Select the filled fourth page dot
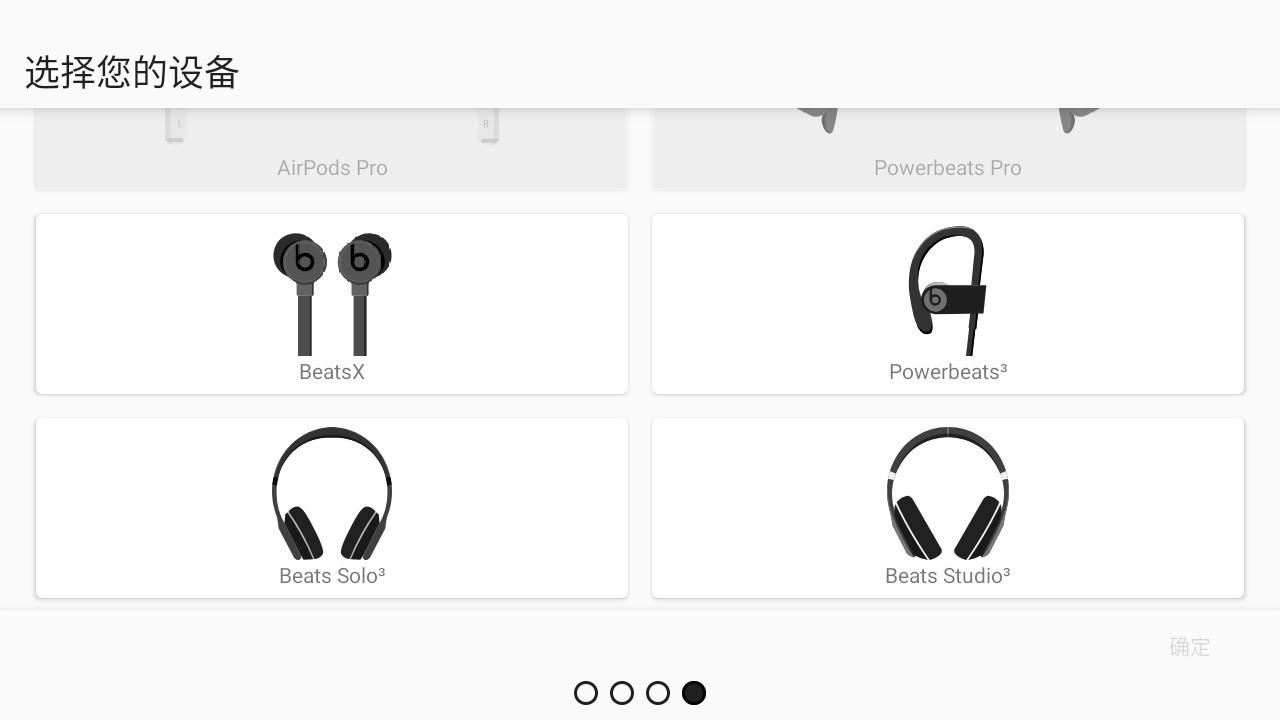The width and height of the screenshot is (1280, 720). point(694,693)
